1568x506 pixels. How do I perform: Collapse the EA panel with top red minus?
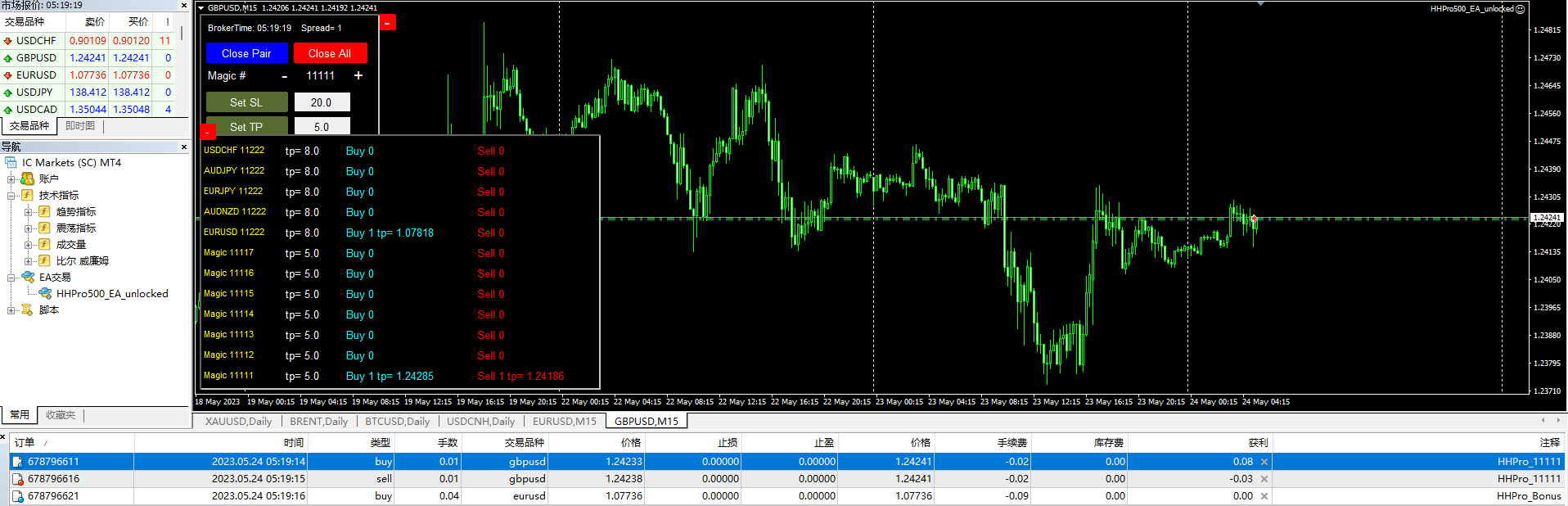coord(388,23)
